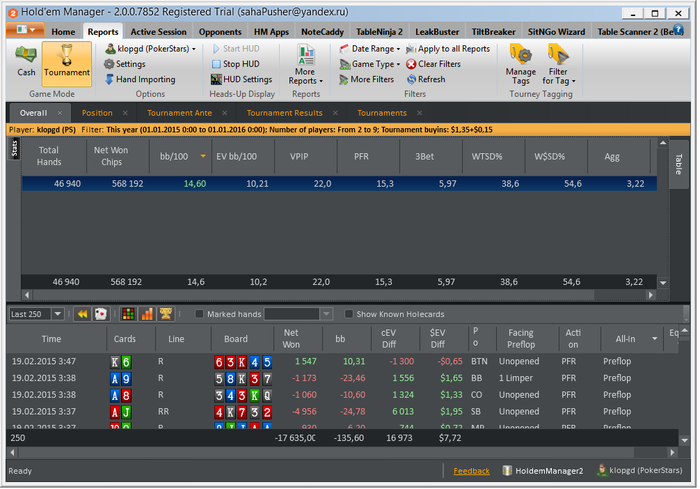Enable Show Known Holecards checkbox

[x=349, y=314]
